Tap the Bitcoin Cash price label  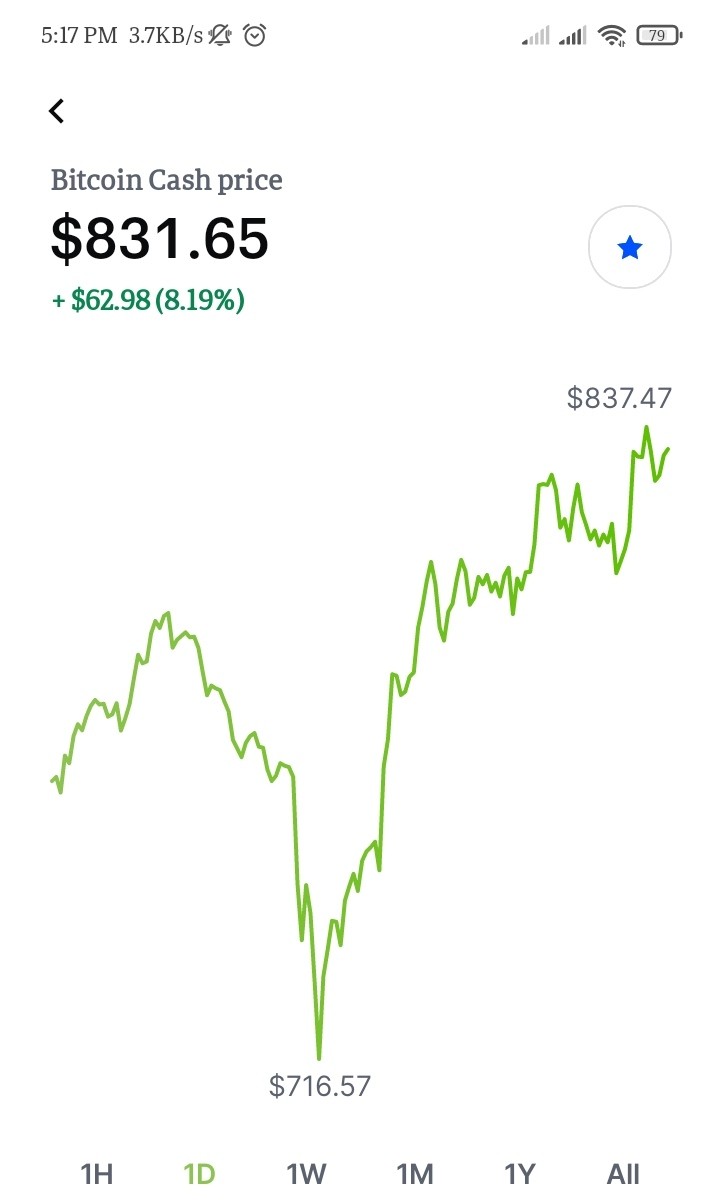pyautogui.click(x=167, y=181)
